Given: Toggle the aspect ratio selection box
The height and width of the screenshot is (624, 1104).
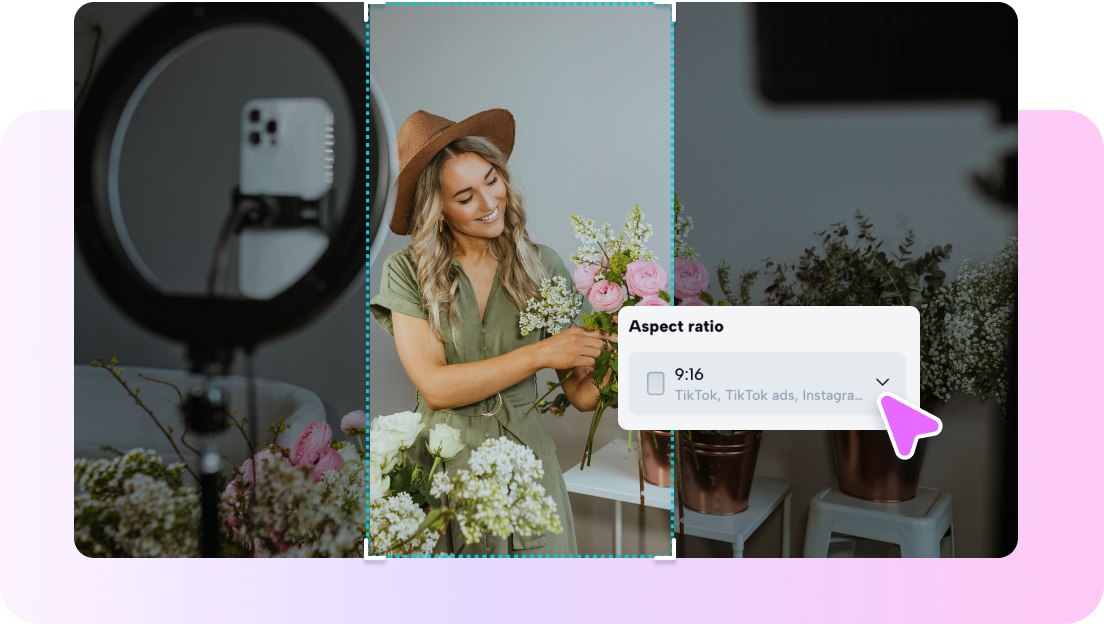Looking at the screenshot, I should [x=768, y=383].
